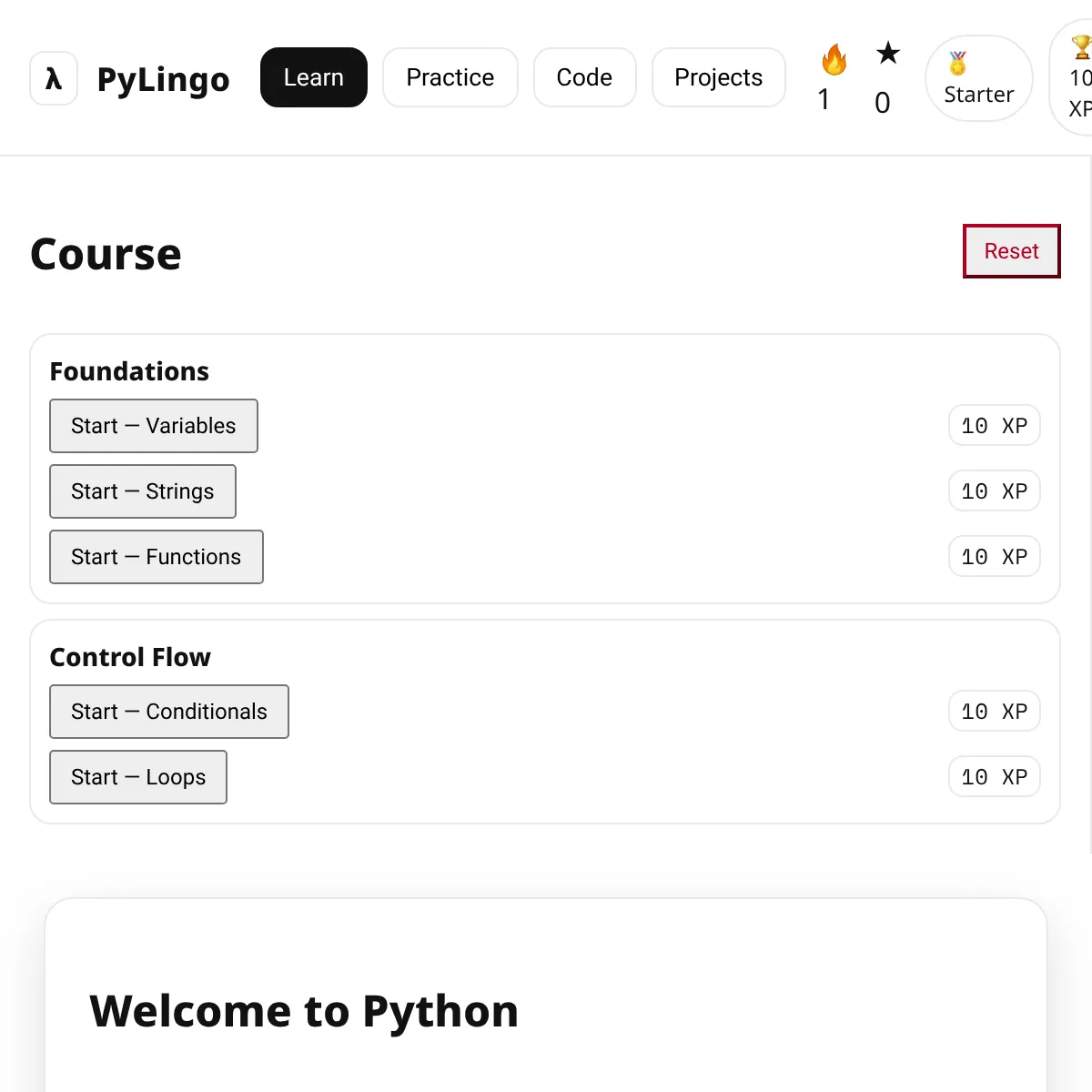Click the Foundations section heading
This screenshot has height=1092, width=1092.
129,371
